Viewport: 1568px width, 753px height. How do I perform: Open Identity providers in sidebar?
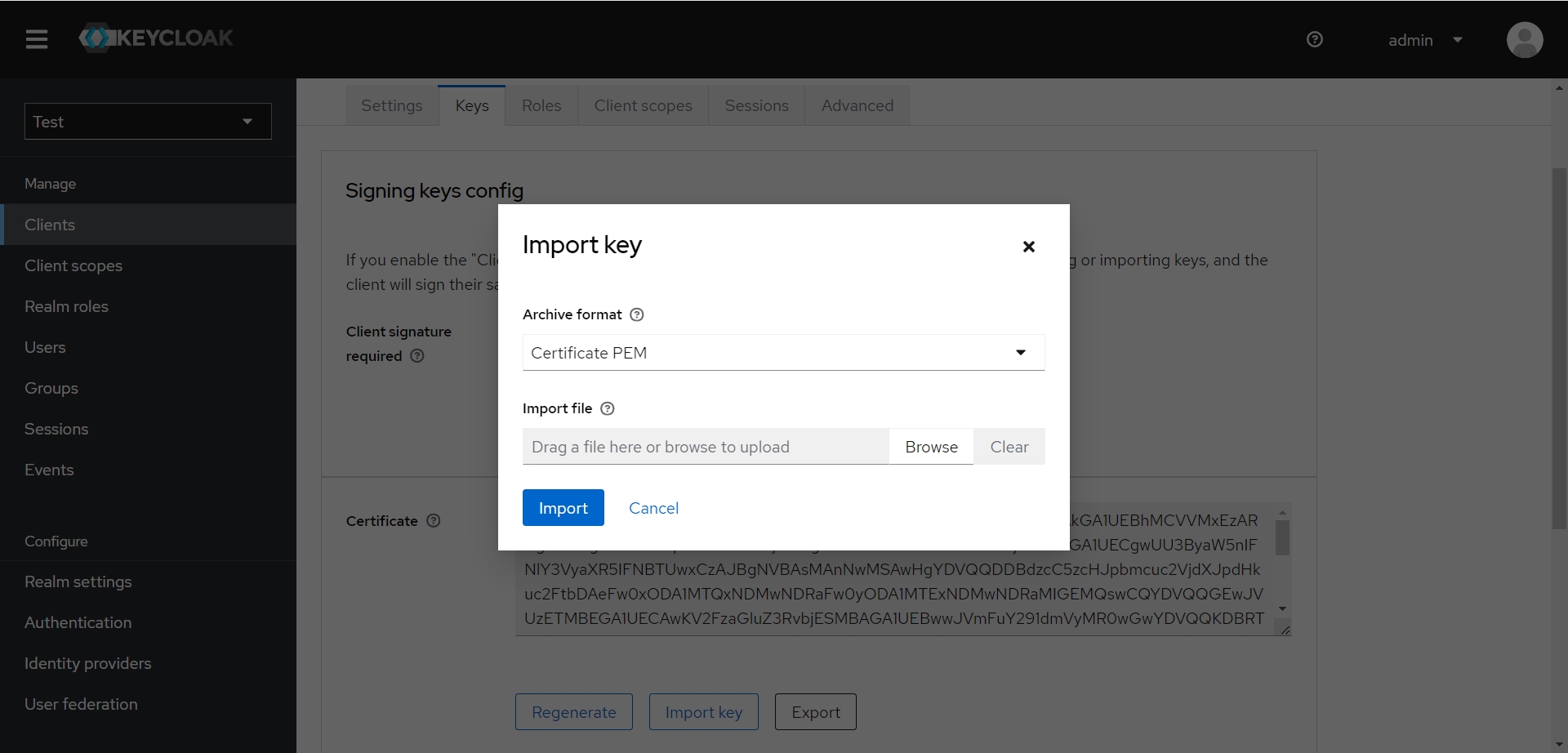88,663
